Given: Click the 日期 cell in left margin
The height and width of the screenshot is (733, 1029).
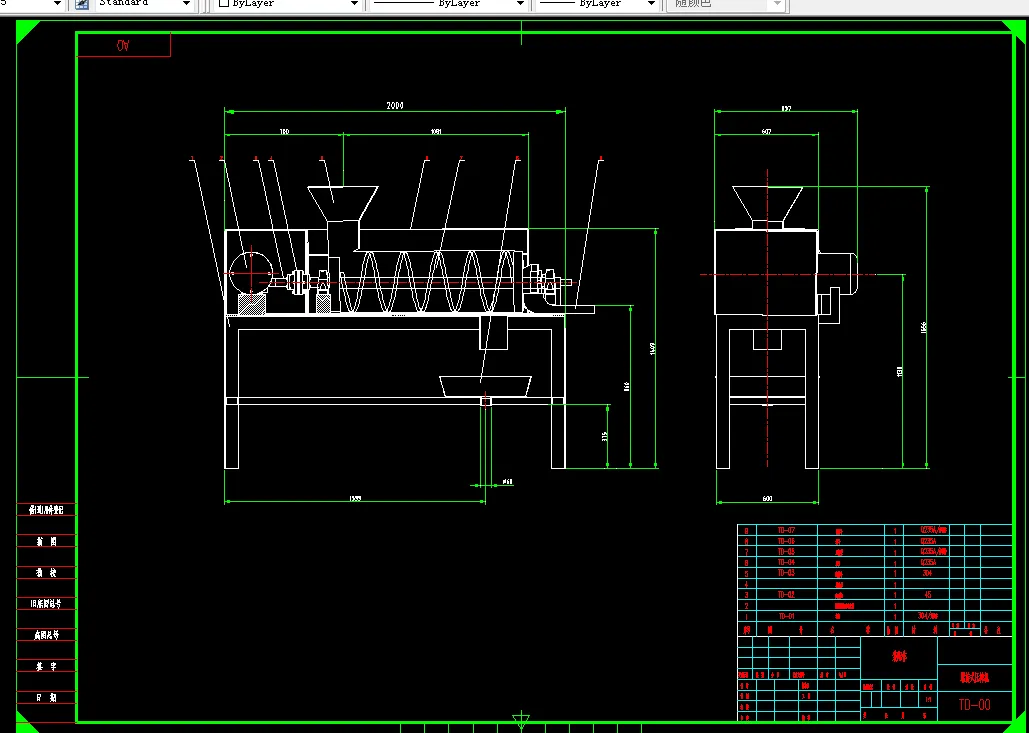Looking at the screenshot, I should click(46, 698).
